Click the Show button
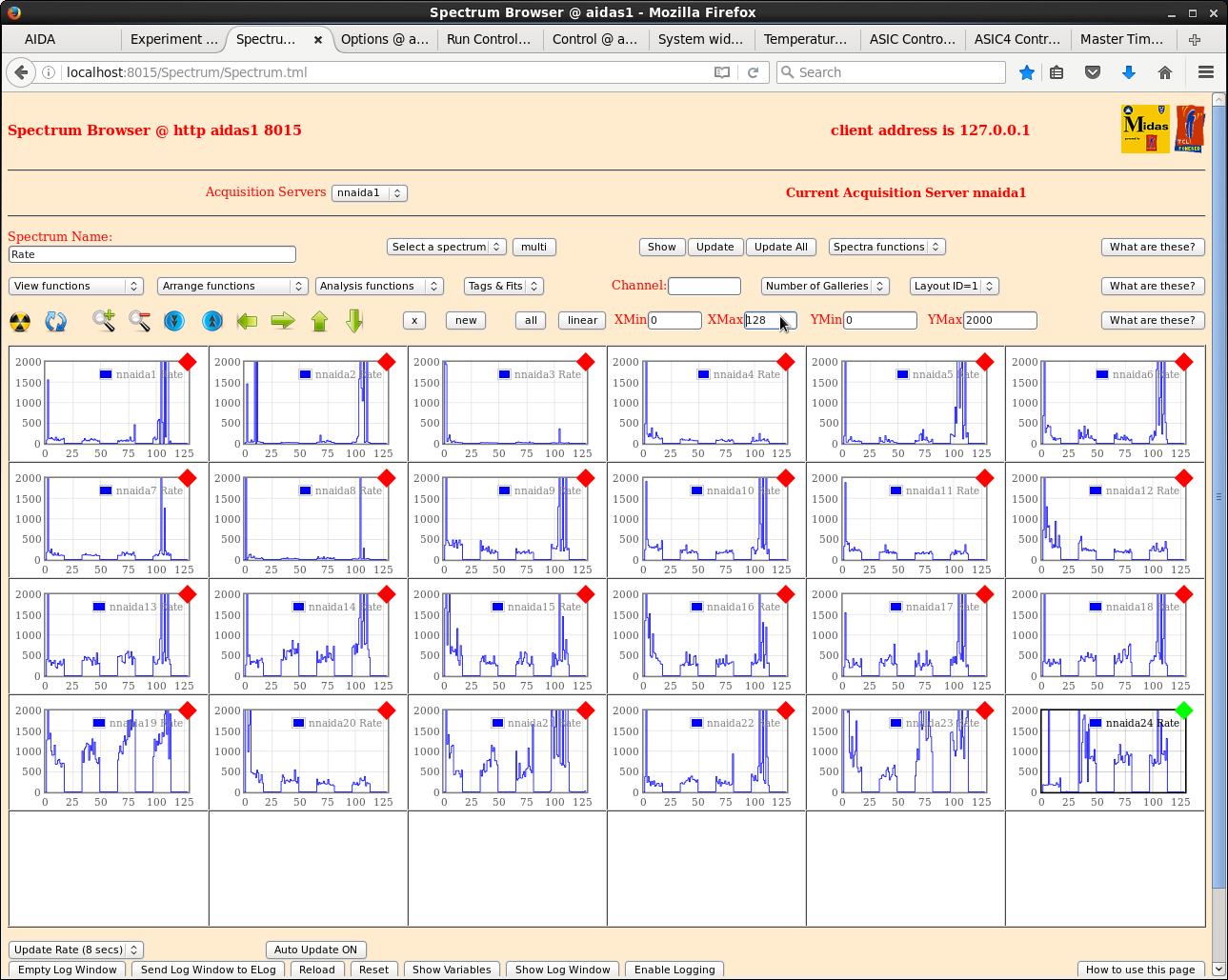This screenshot has width=1228, height=980. point(661,247)
